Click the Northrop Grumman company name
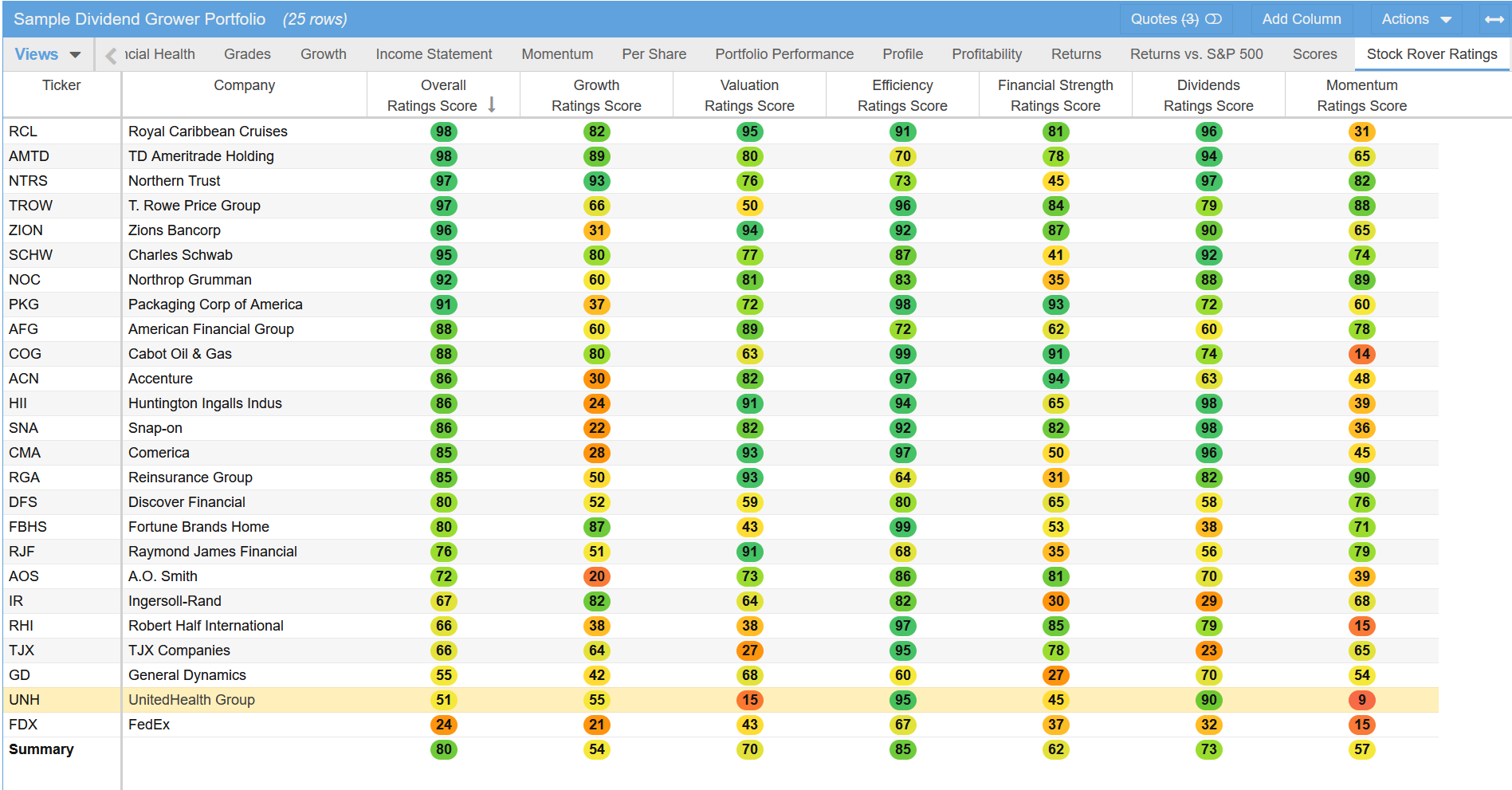1512x790 pixels. (x=190, y=280)
